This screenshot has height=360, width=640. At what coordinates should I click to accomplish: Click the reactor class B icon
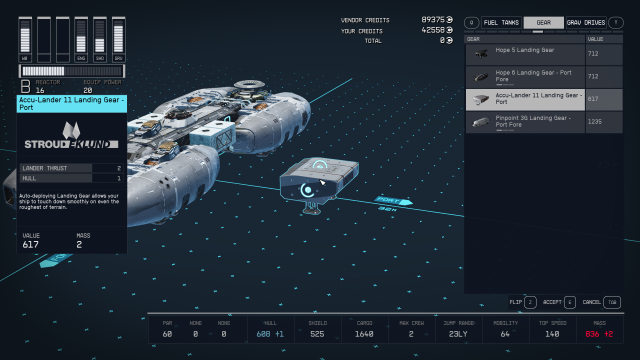click(x=25, y=86)
